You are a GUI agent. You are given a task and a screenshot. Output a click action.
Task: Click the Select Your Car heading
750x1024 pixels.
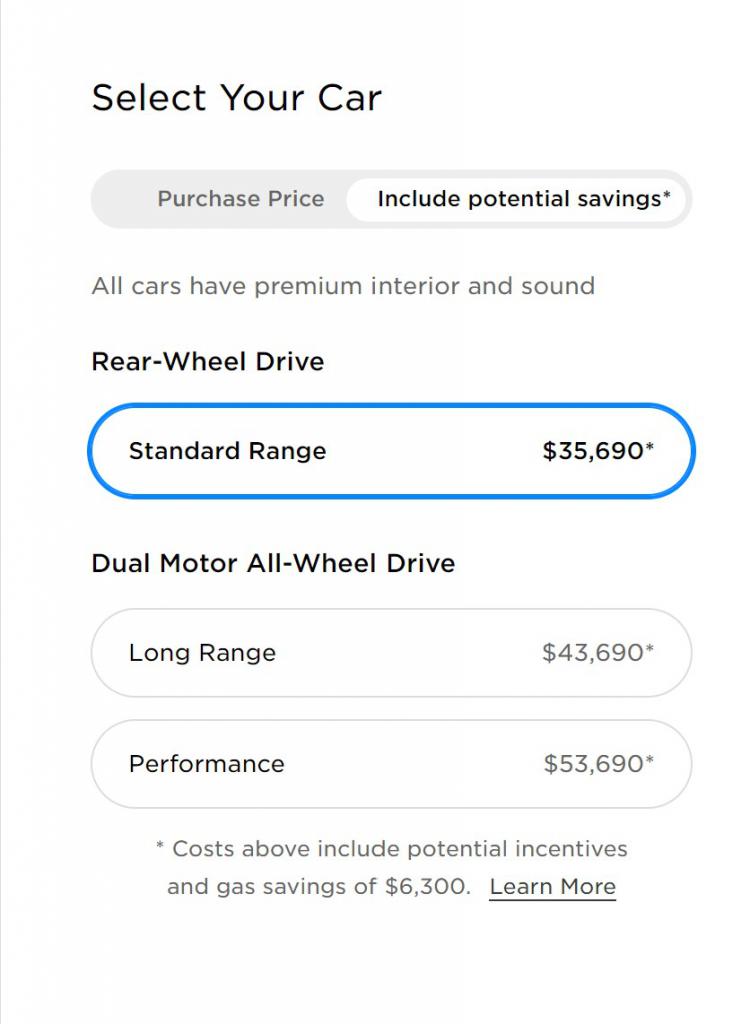point(237,98)
